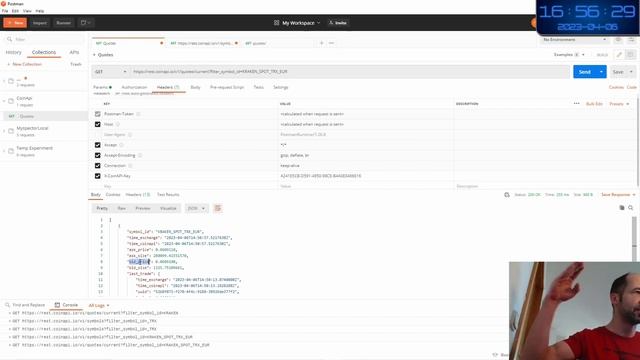640x360 pixels.
Task: Toggle the Connection header checkbox
Action: pos(98,166)
